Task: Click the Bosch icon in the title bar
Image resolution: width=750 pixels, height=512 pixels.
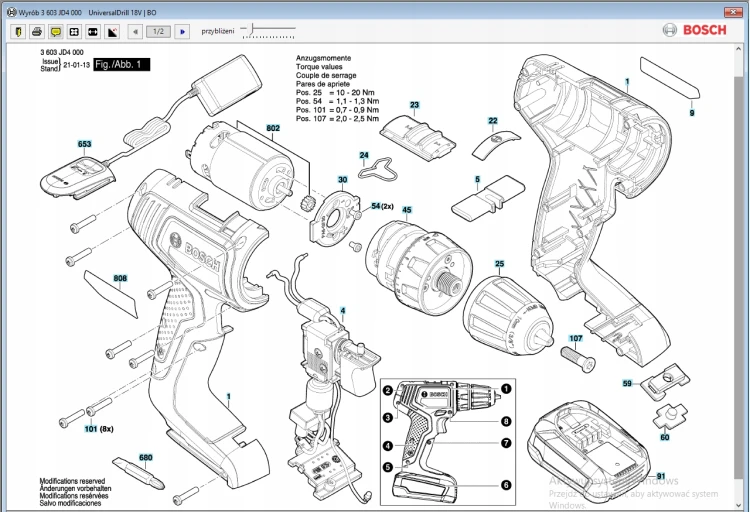Action: [x=11, y=12]
